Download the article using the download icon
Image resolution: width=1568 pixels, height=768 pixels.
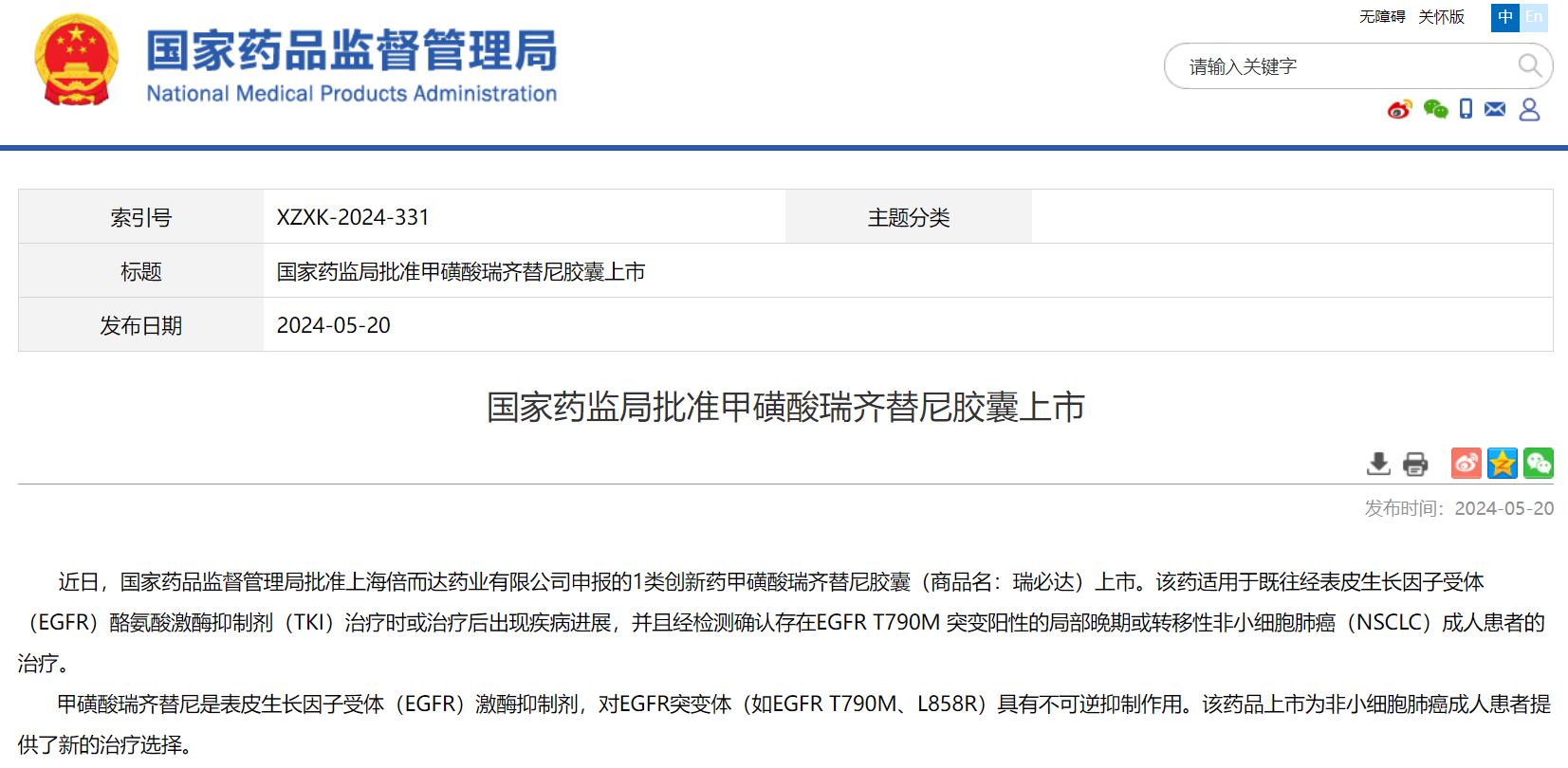click(x=1378, y=464)
